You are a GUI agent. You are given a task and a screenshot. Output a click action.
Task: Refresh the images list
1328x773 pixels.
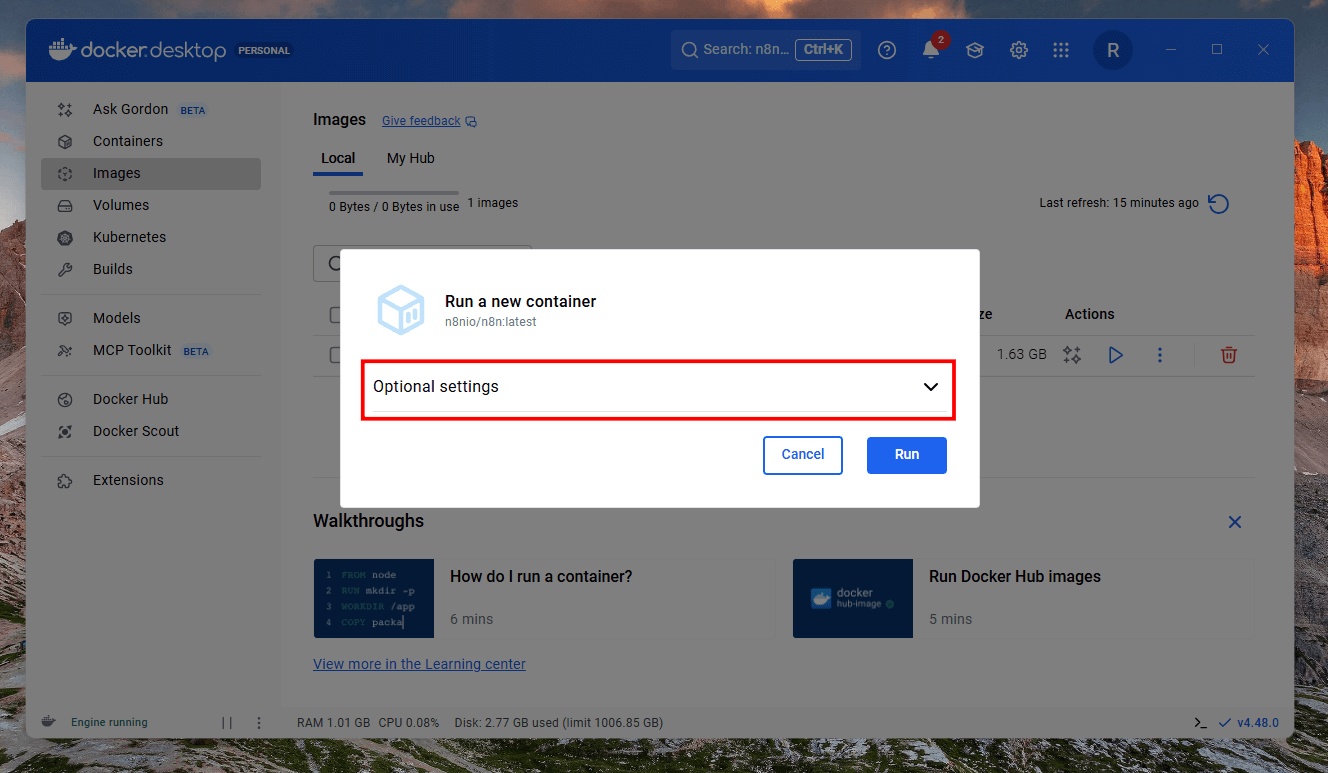pos(1218,204)
